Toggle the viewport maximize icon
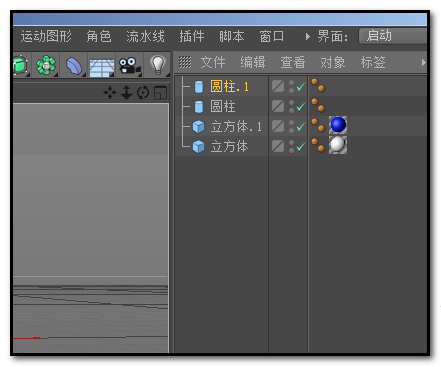This screenshot has height=367, width=441. coord(160,93)
